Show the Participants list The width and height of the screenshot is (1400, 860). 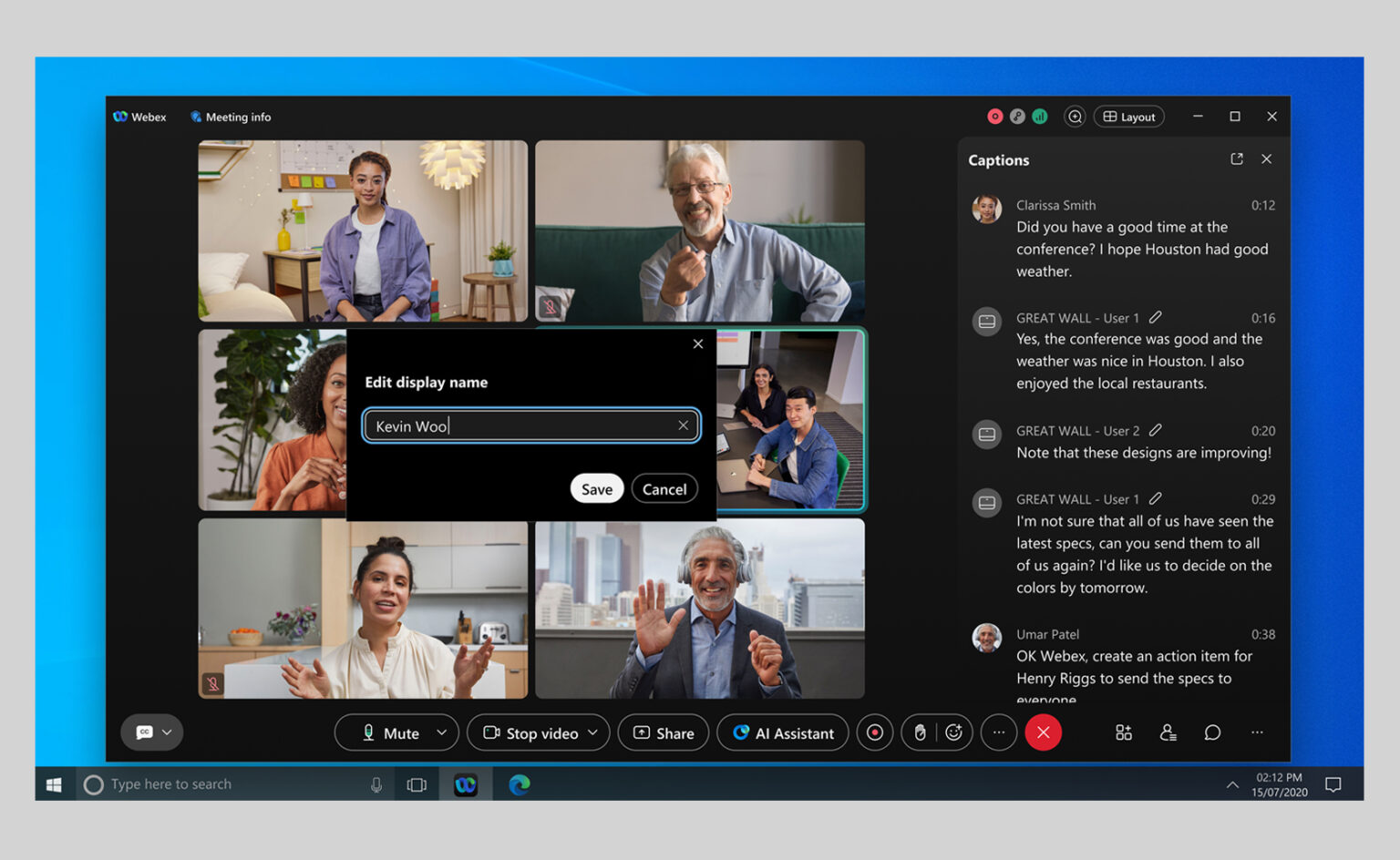click(1168, 732)
